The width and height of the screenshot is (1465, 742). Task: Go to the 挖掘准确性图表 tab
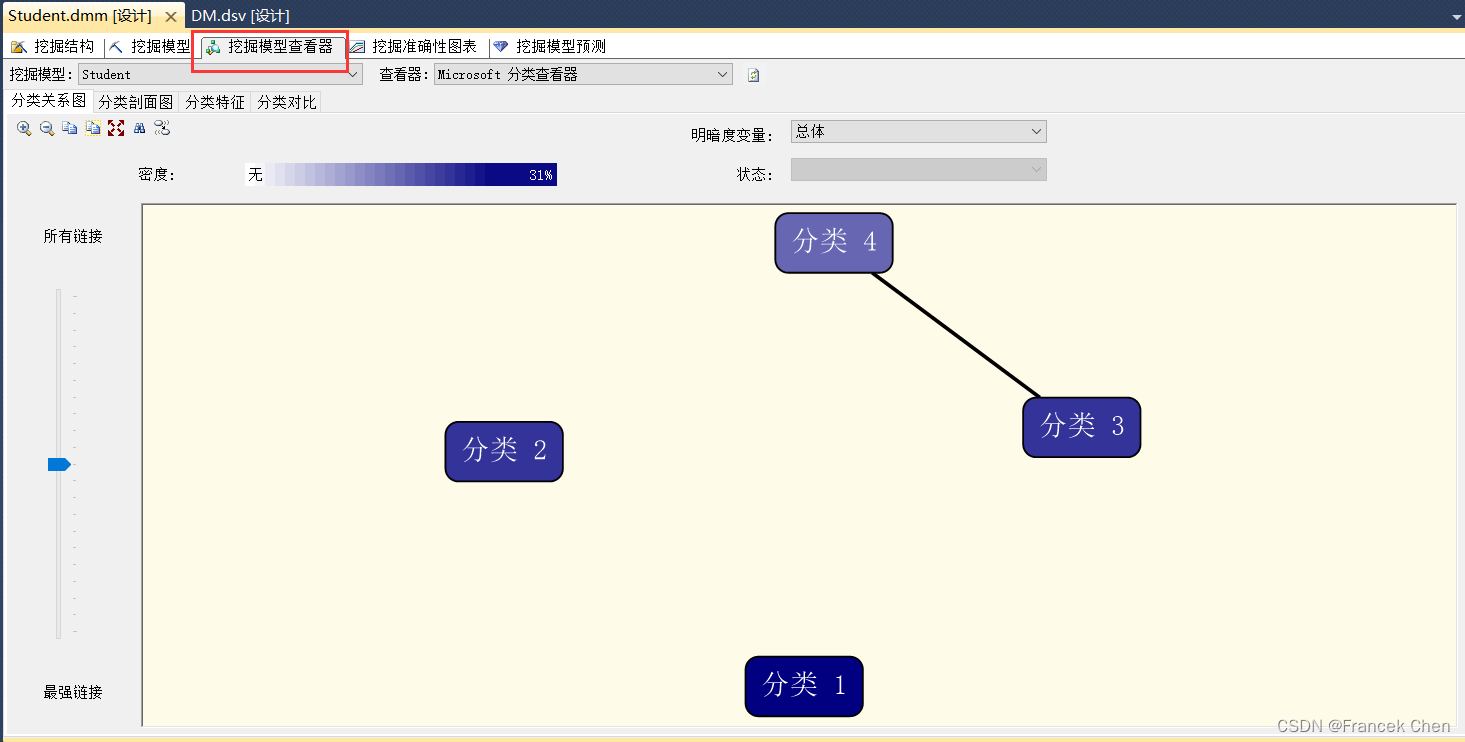[x=414, y=46]
